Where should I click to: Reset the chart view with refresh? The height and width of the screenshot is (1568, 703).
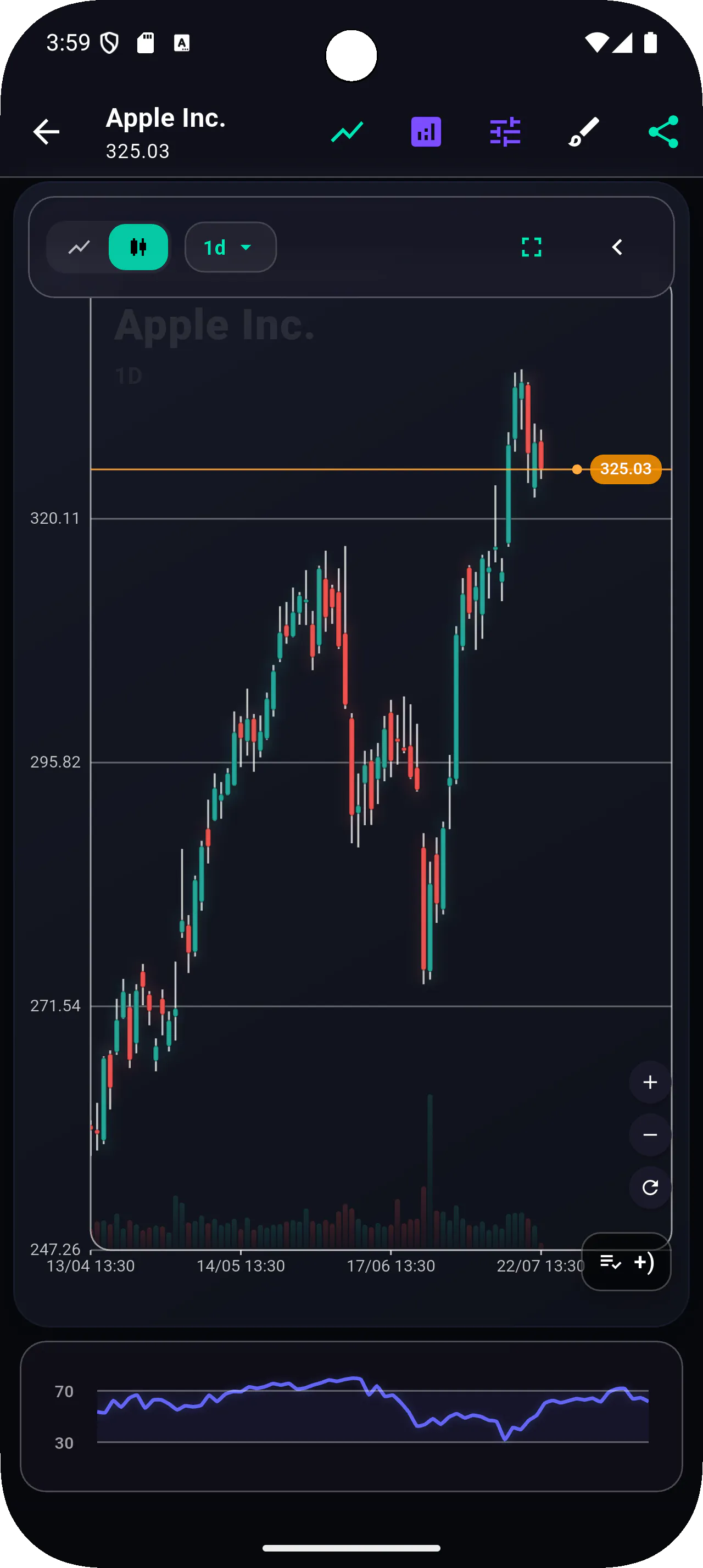click(x=650, y=1187)
